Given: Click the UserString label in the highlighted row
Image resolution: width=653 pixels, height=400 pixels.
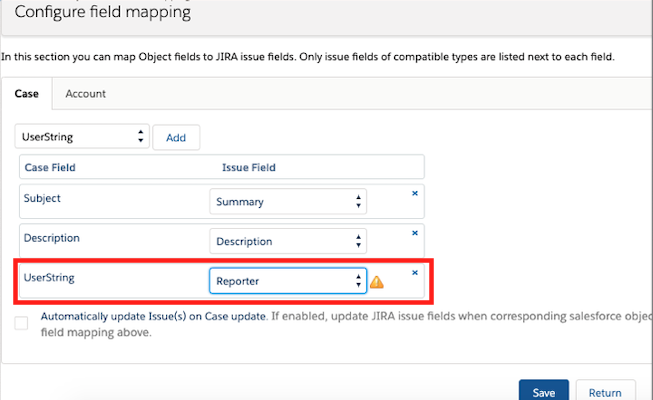Looking at the screenshot, I should coord(49,277).
